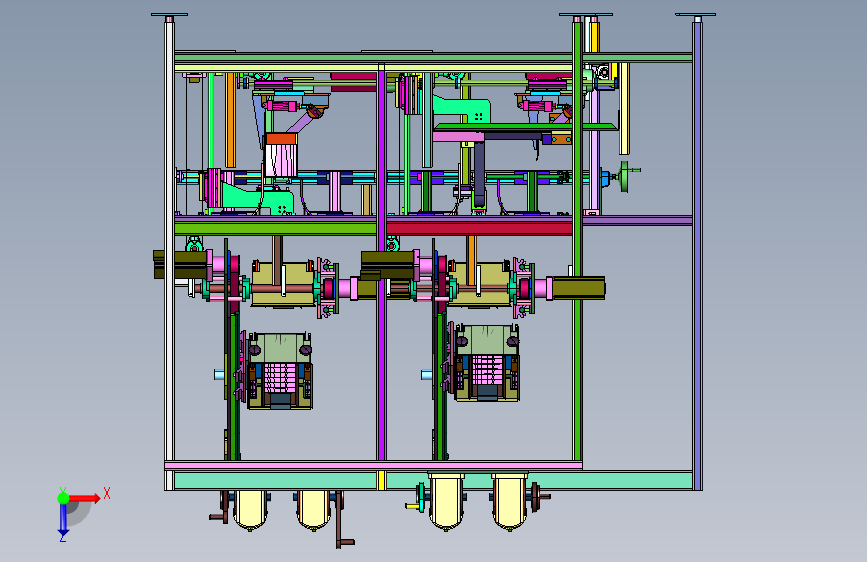
Task: Select the blue-violet vertical frame post
Action: [x=697, y=255]
